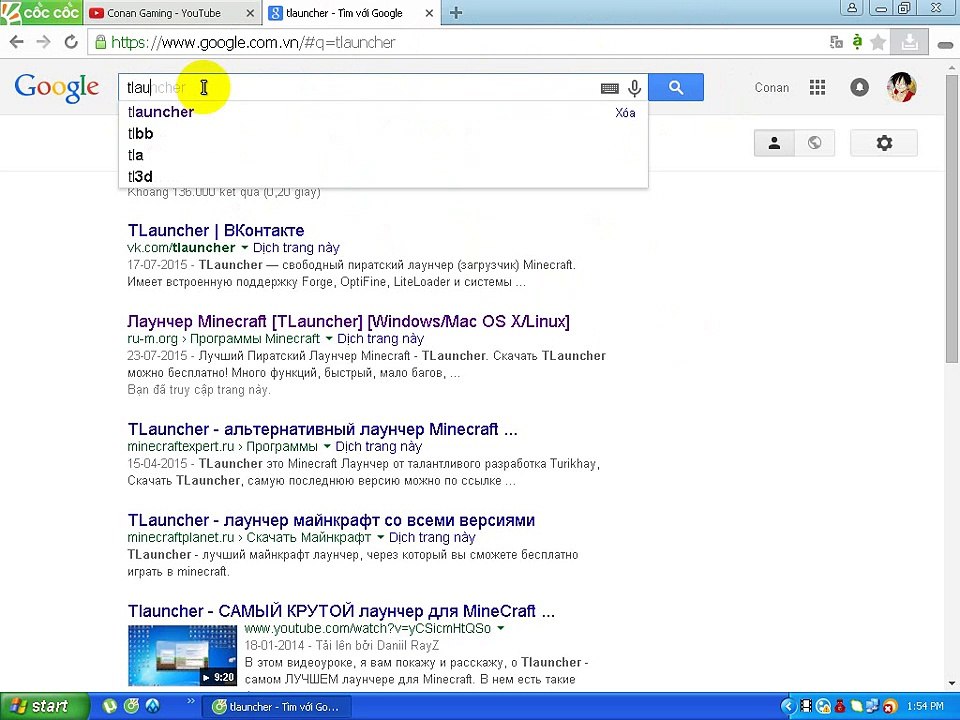960x720 pixels.
Task: Translate the minecraftplanet.ru result page
Action: [x=432, y=538]
